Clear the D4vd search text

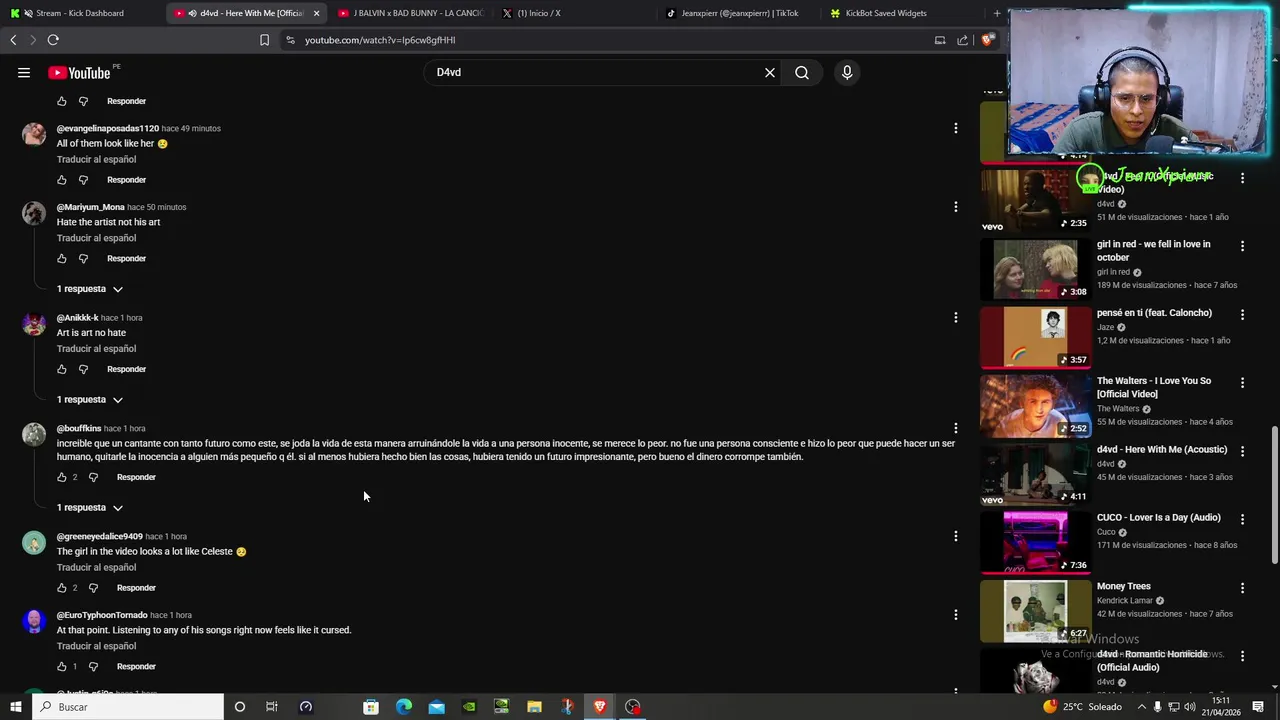770,72
